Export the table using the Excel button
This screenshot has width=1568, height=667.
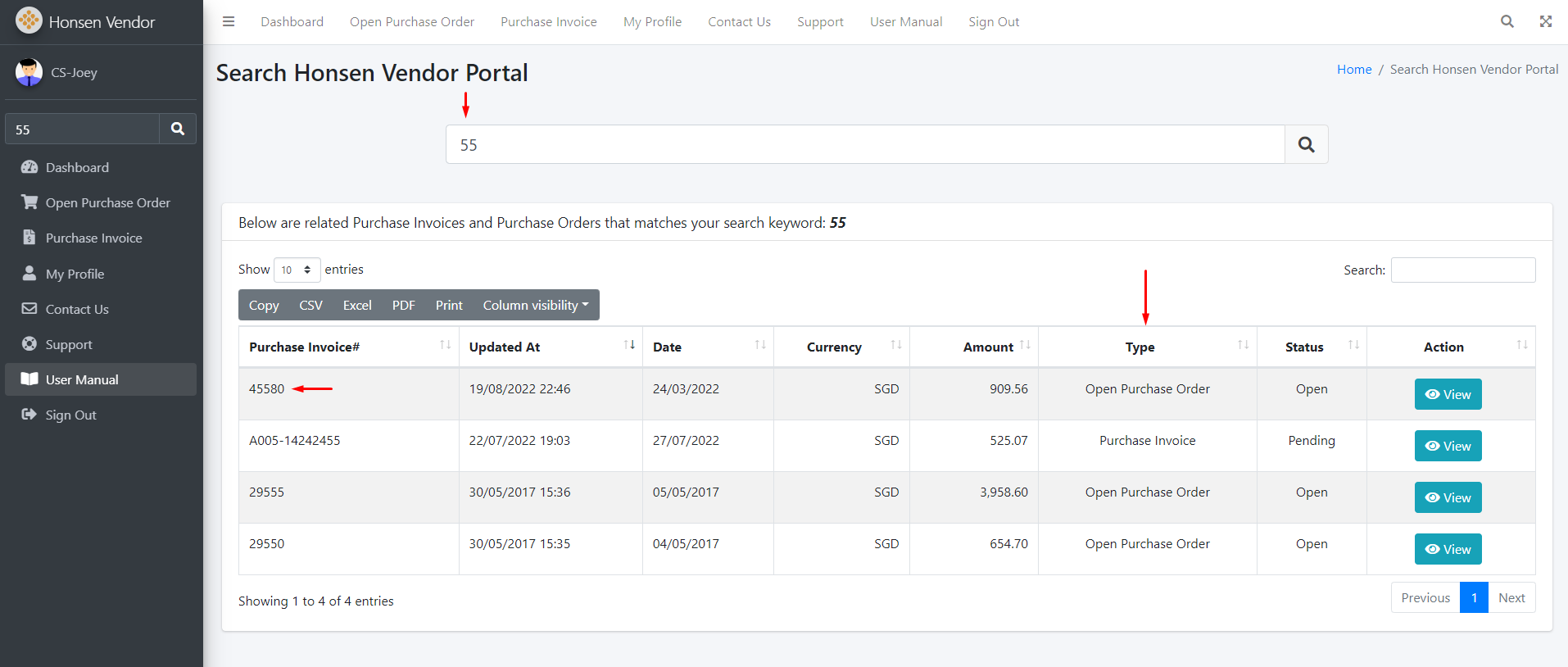tap(357, 305)
